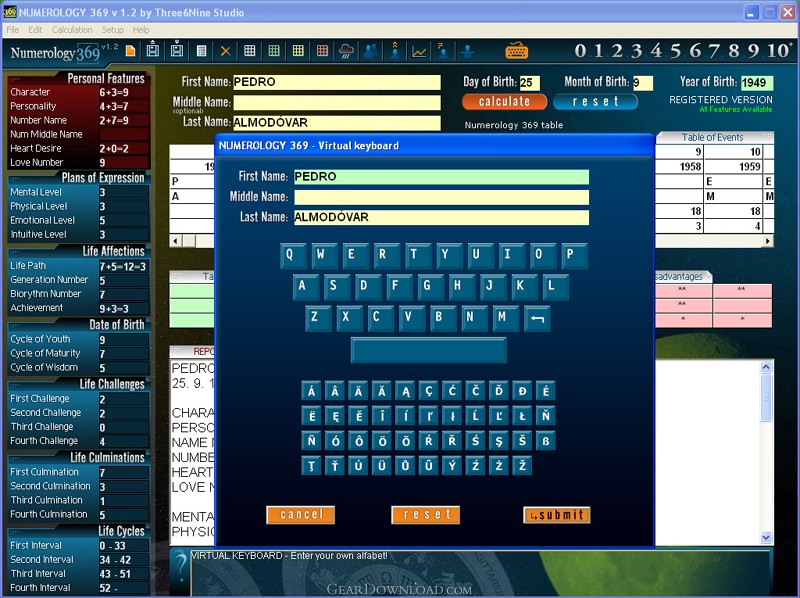Select the white grid table icon
The image size is (800, 598).
click(x=249, y=51)
